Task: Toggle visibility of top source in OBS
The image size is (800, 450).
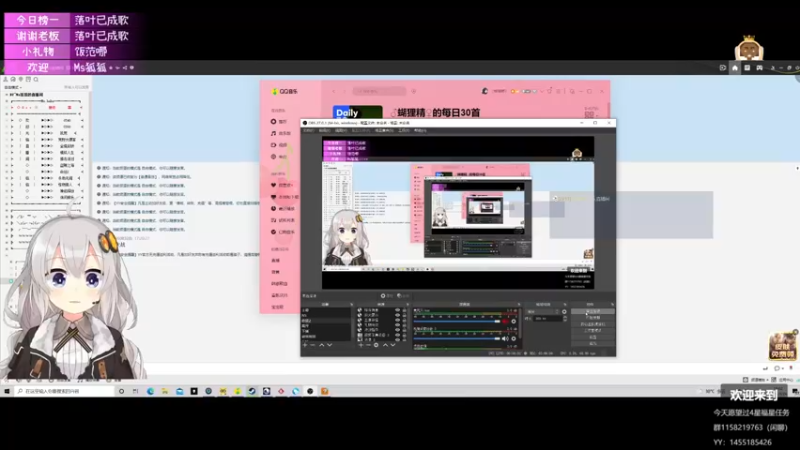Action: pos(397,310)
